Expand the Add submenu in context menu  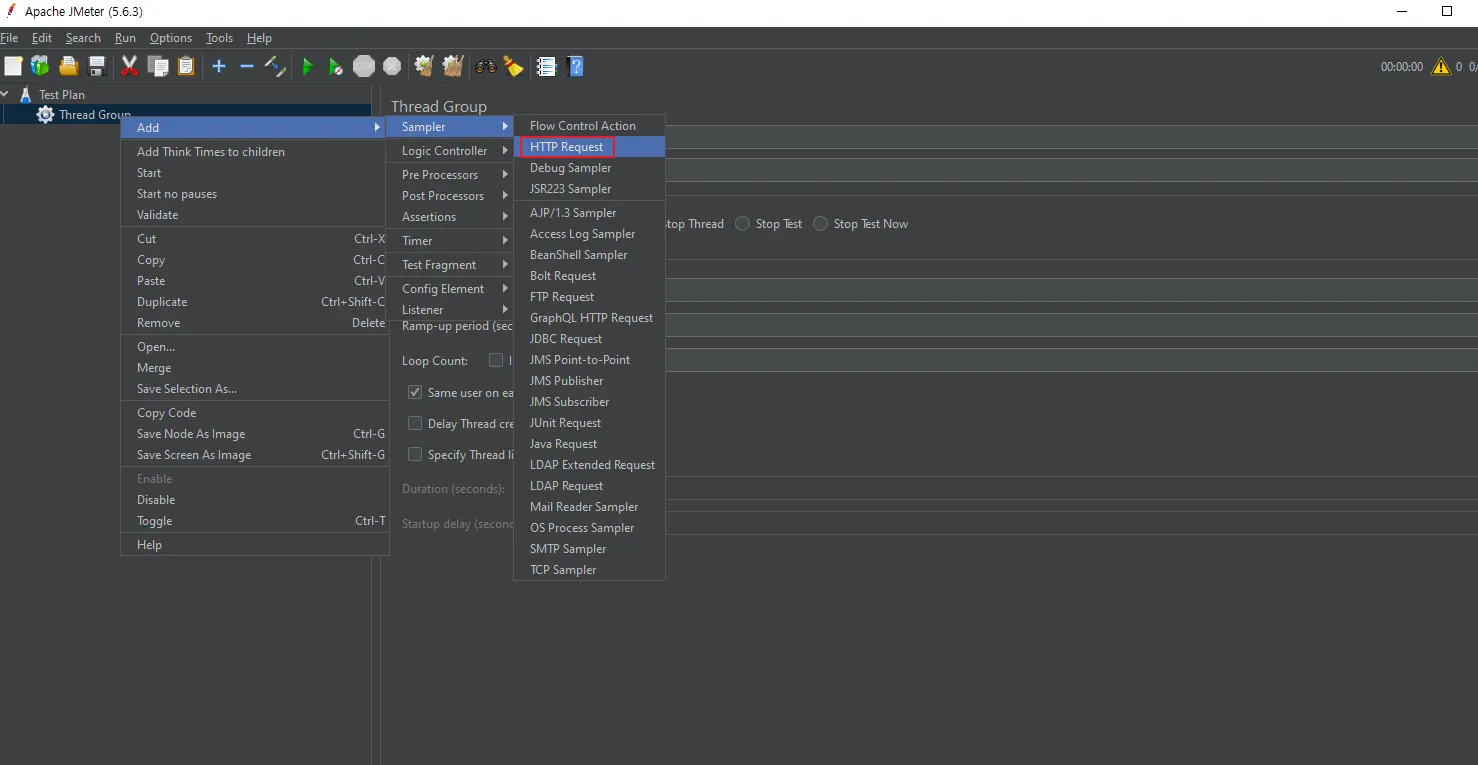tap(254, 127)
